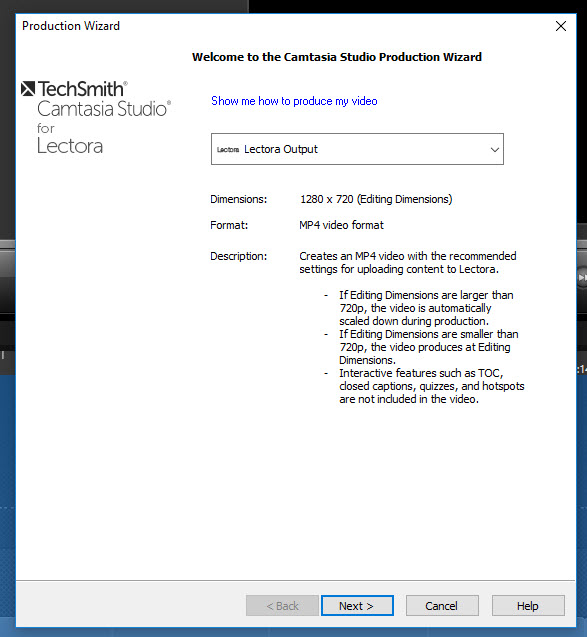Image resolution: width=587 pixels, height=637 pixels.
Task: Click the Description: label
Action: tap(238, 256)
